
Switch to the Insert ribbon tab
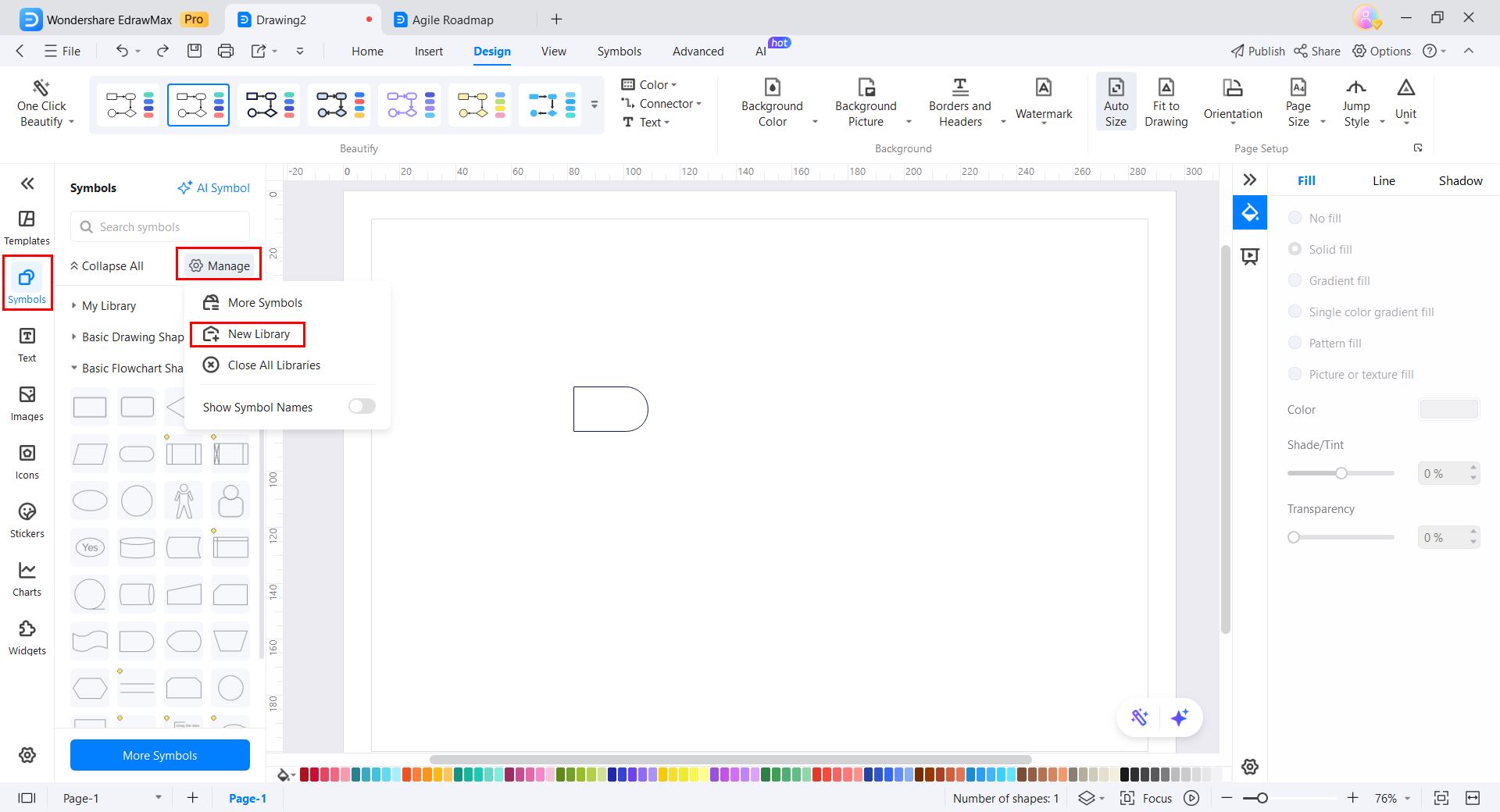click(x=428, y=51)
